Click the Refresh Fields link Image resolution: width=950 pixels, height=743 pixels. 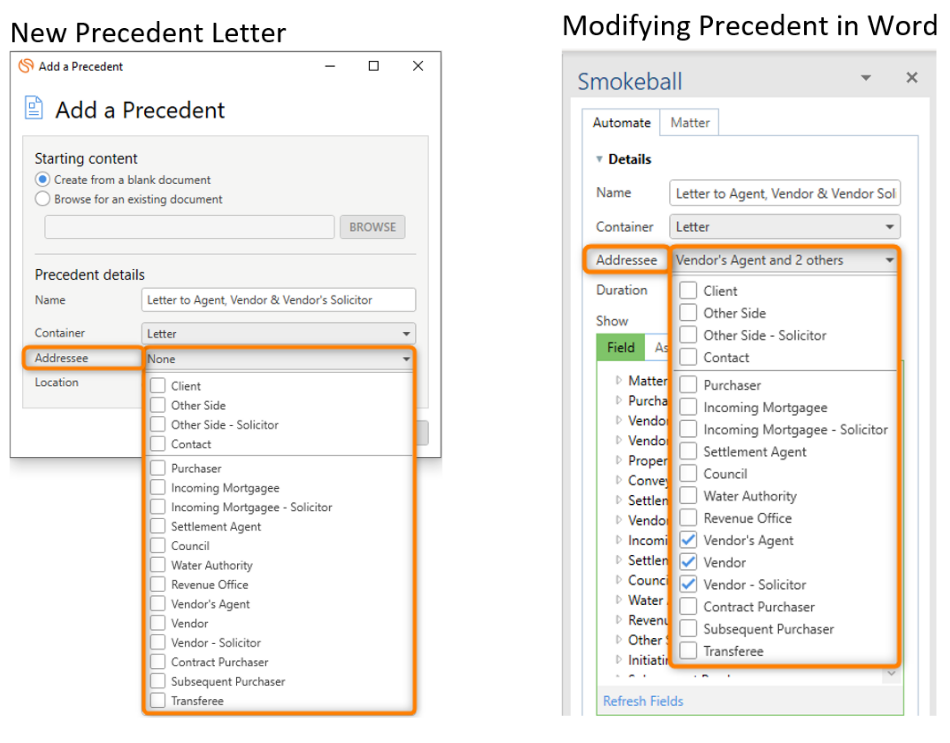coord(643,701)
